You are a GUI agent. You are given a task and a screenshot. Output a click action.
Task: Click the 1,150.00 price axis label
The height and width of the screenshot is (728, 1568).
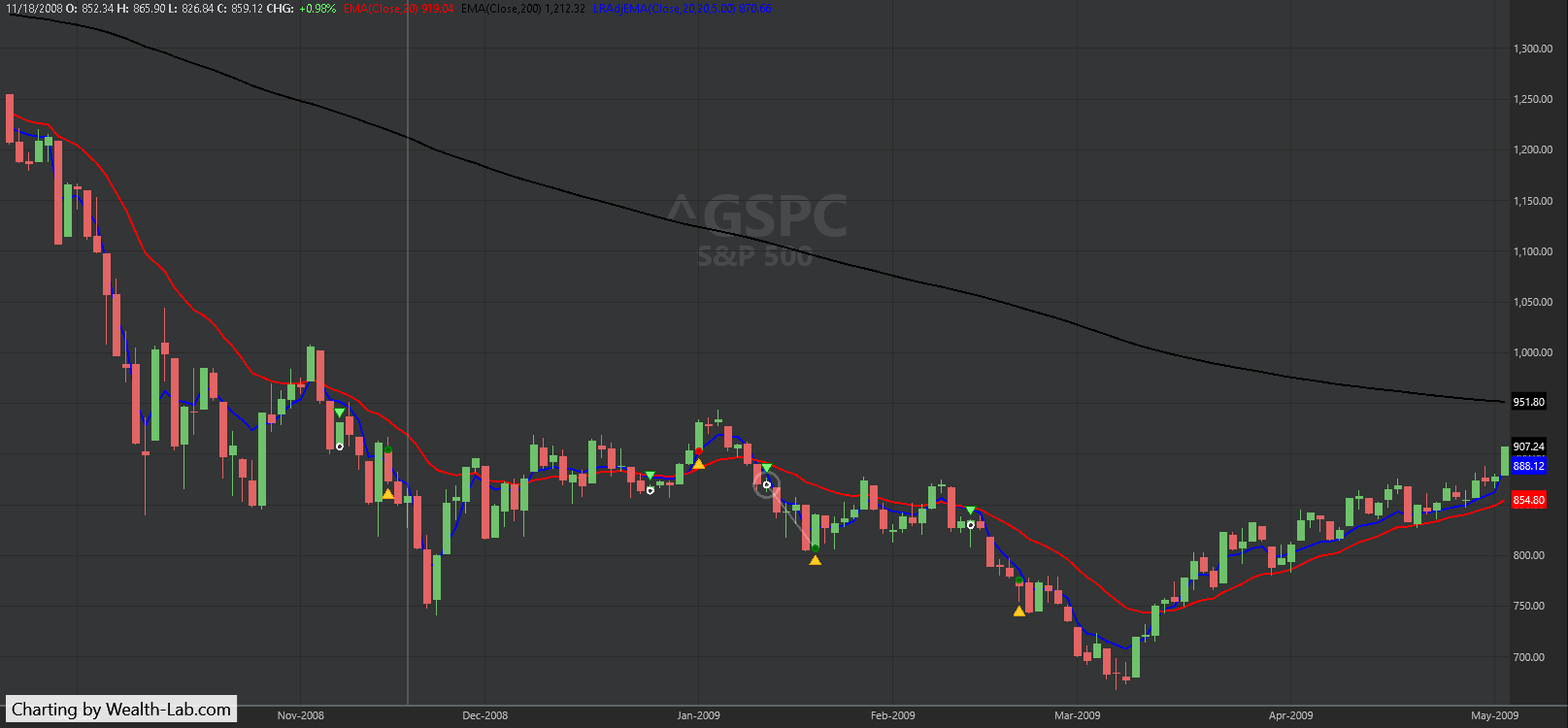click(1533, 201)
